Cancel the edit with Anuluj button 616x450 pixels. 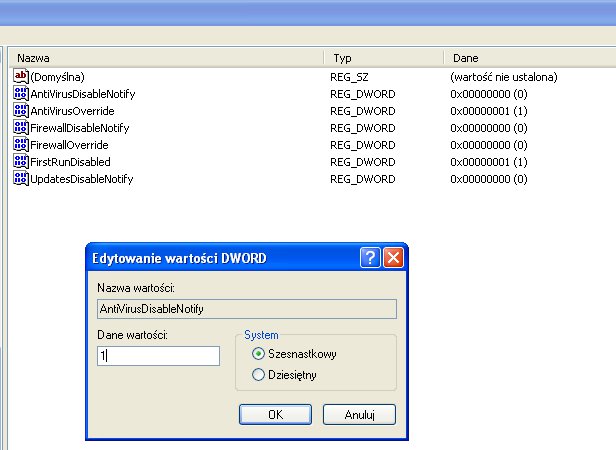[x=358, y=414]
